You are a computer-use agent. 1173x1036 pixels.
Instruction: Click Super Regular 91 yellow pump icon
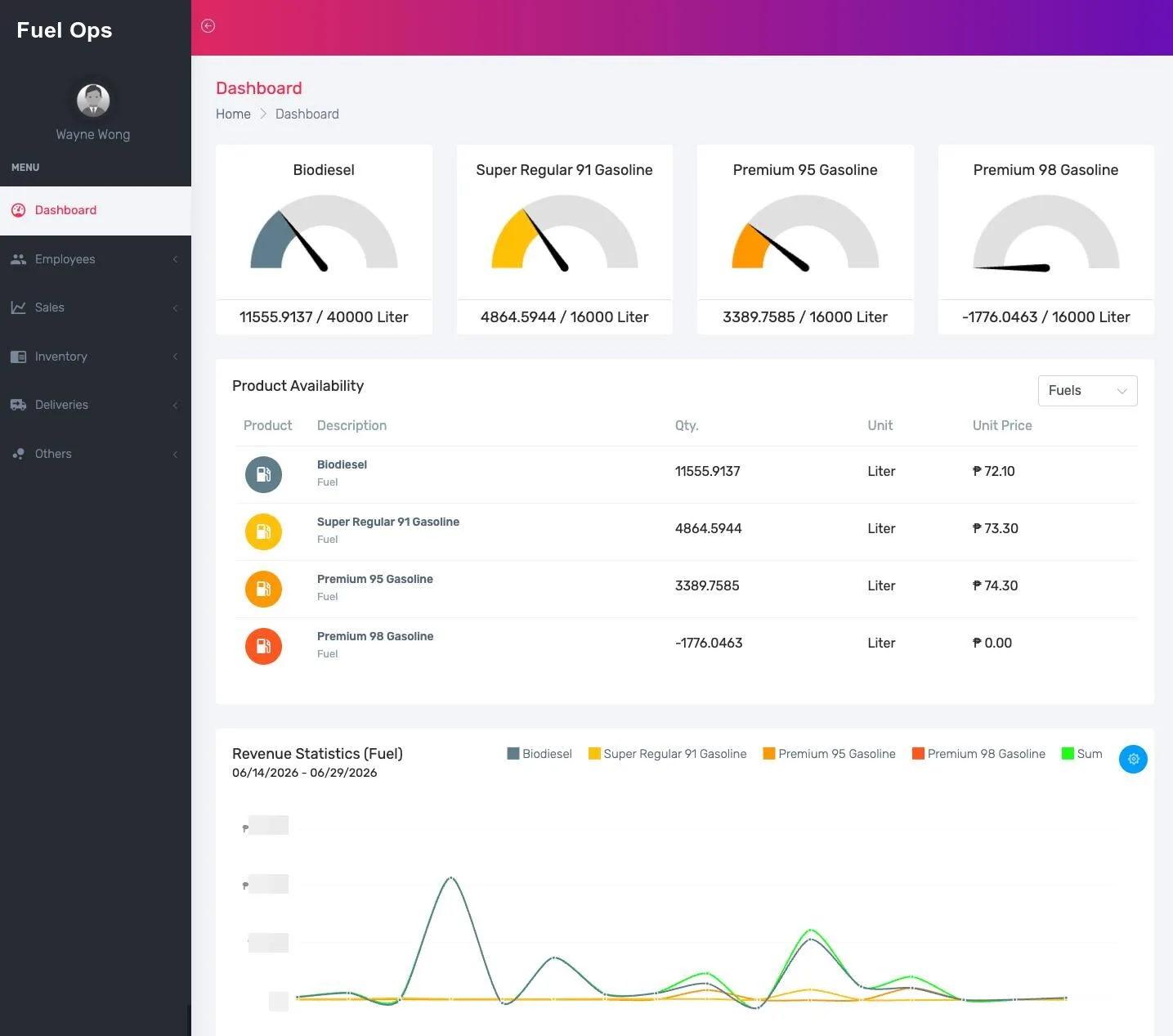pos(263,531)
